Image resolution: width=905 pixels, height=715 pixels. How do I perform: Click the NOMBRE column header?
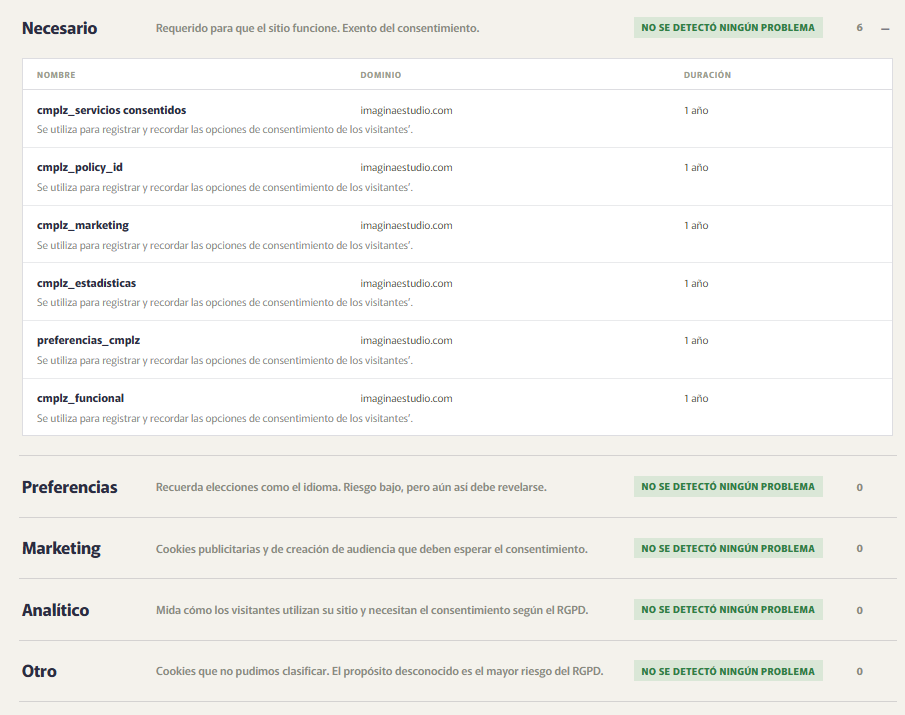tap(56, 75)
